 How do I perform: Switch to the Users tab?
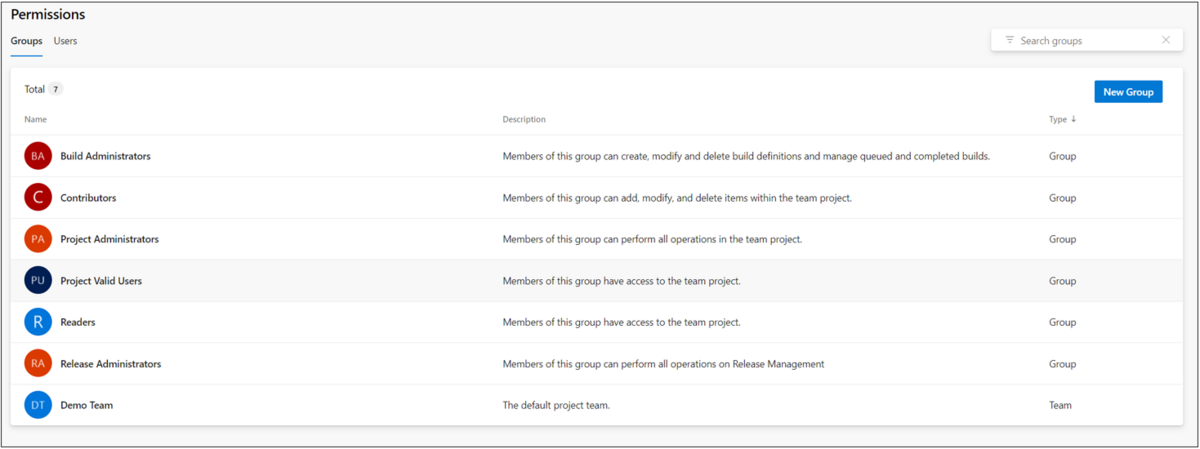(65, 41)
